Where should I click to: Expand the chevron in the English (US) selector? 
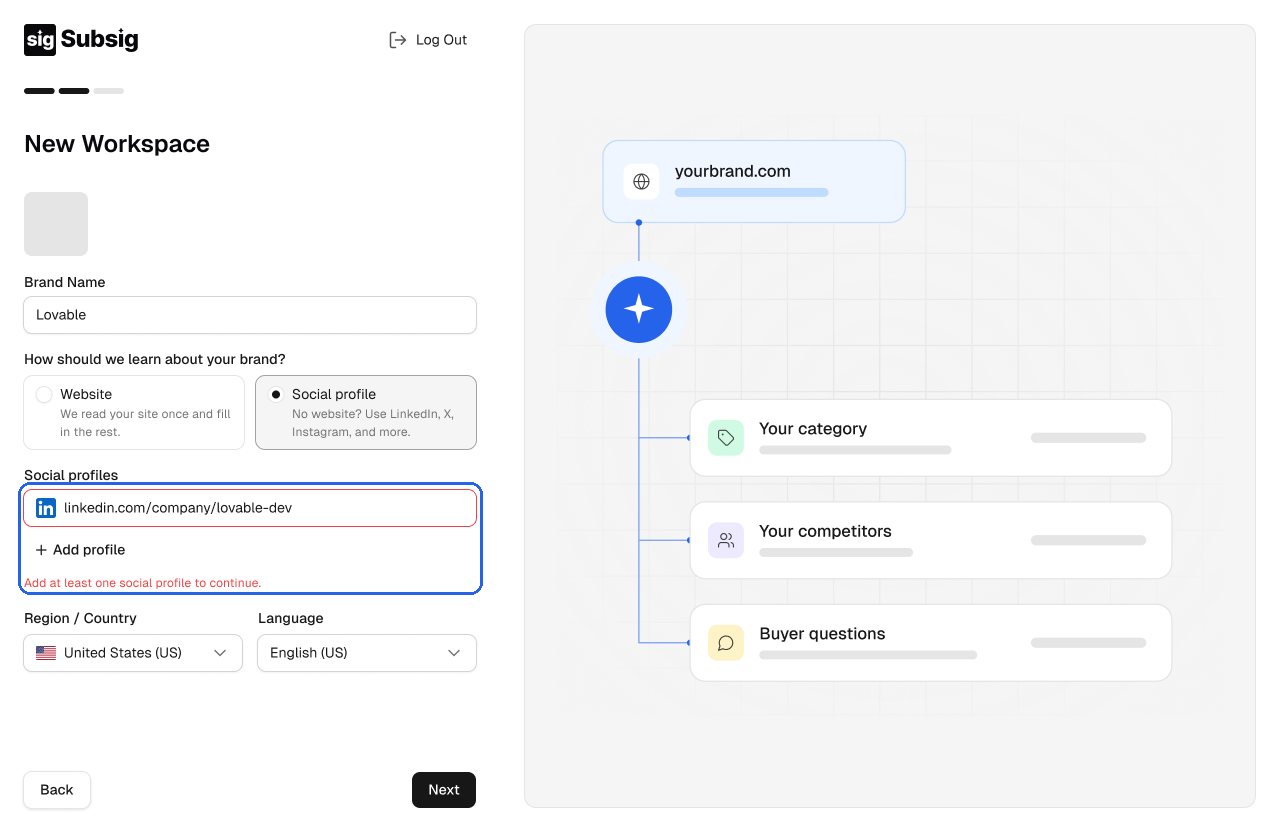[x=454, y=653]
